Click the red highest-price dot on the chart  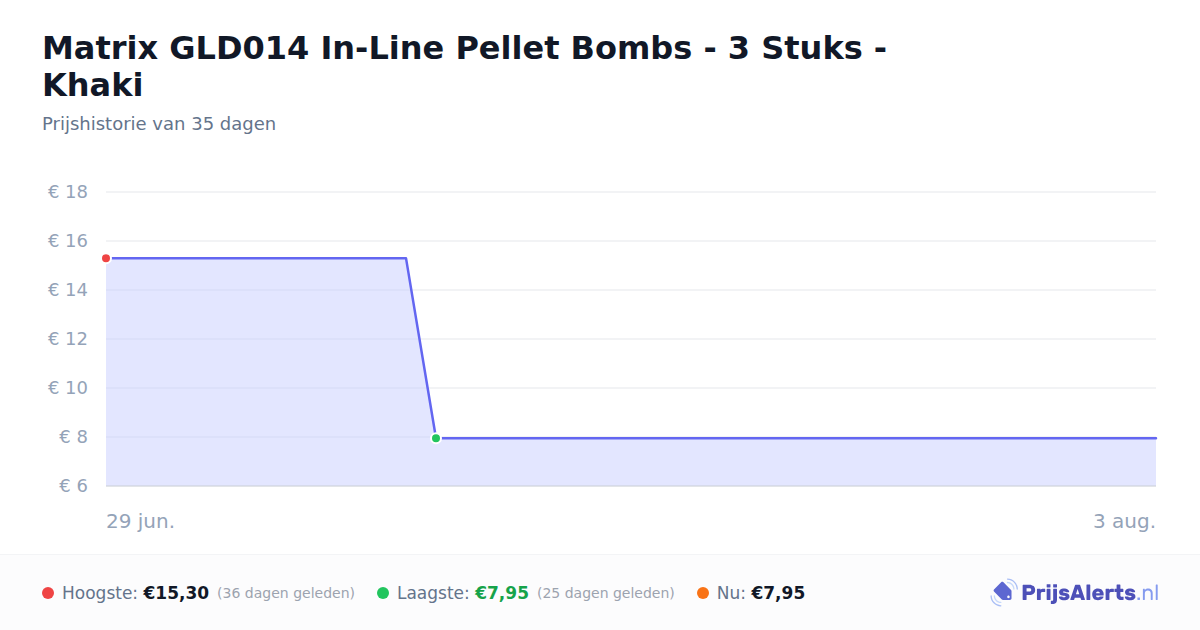coord(106,258)
